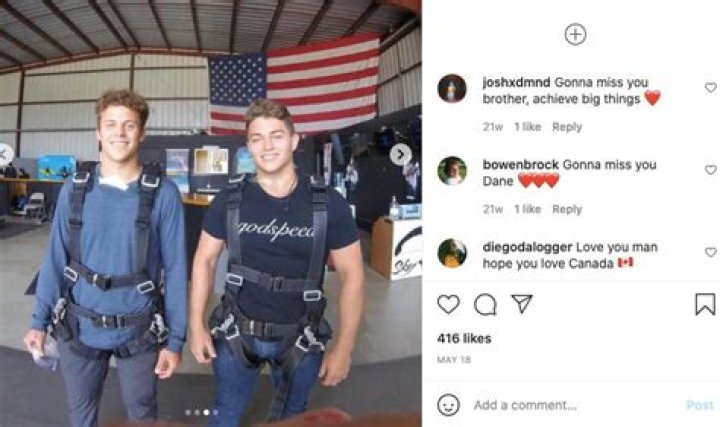This screenshot has height=427, width=720.
Task: Like the post with the heart icon
Action: pyautogui.click(x=448, y=304)
